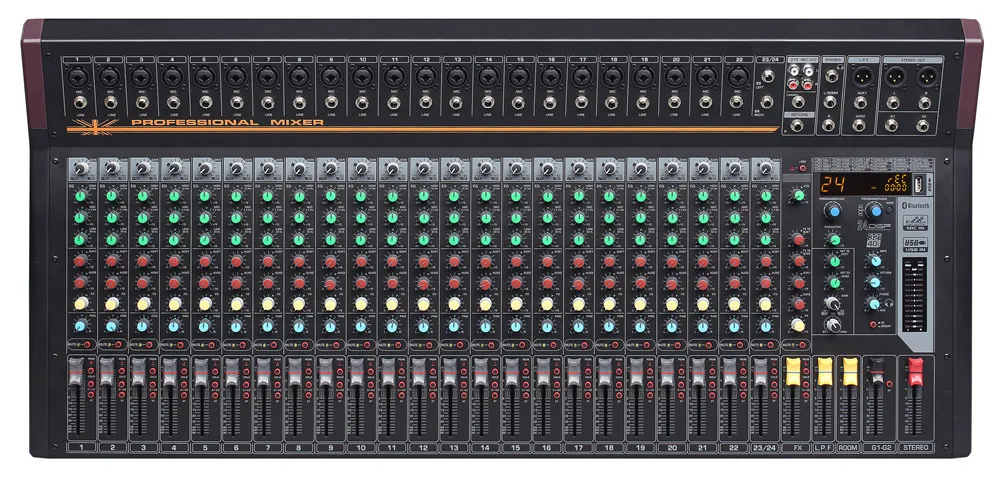Click the channel 6 MID EQ knob
1000x477 pixels.
pos(237,217)
